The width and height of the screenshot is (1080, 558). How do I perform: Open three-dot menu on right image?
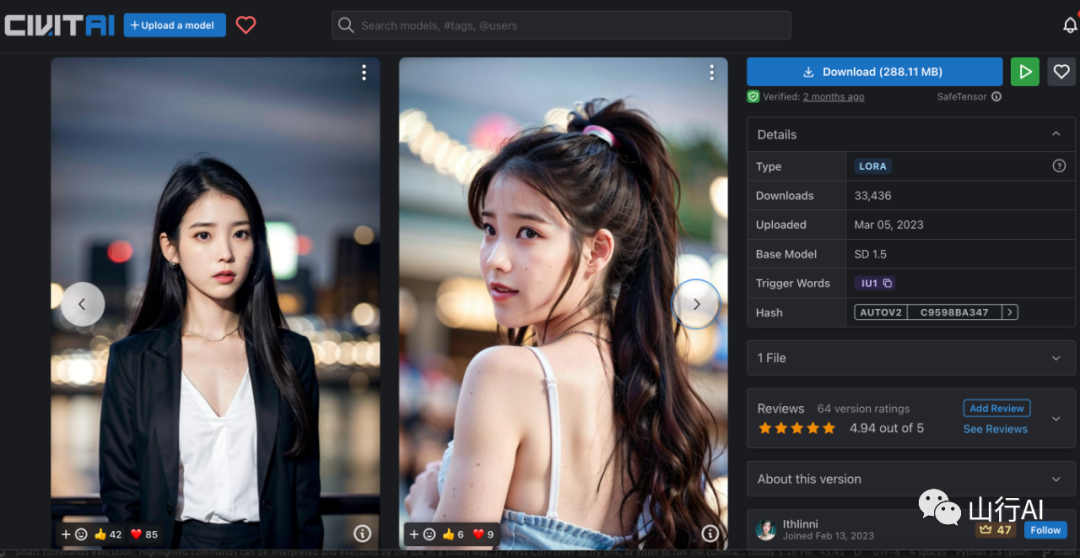click(711, 73)
